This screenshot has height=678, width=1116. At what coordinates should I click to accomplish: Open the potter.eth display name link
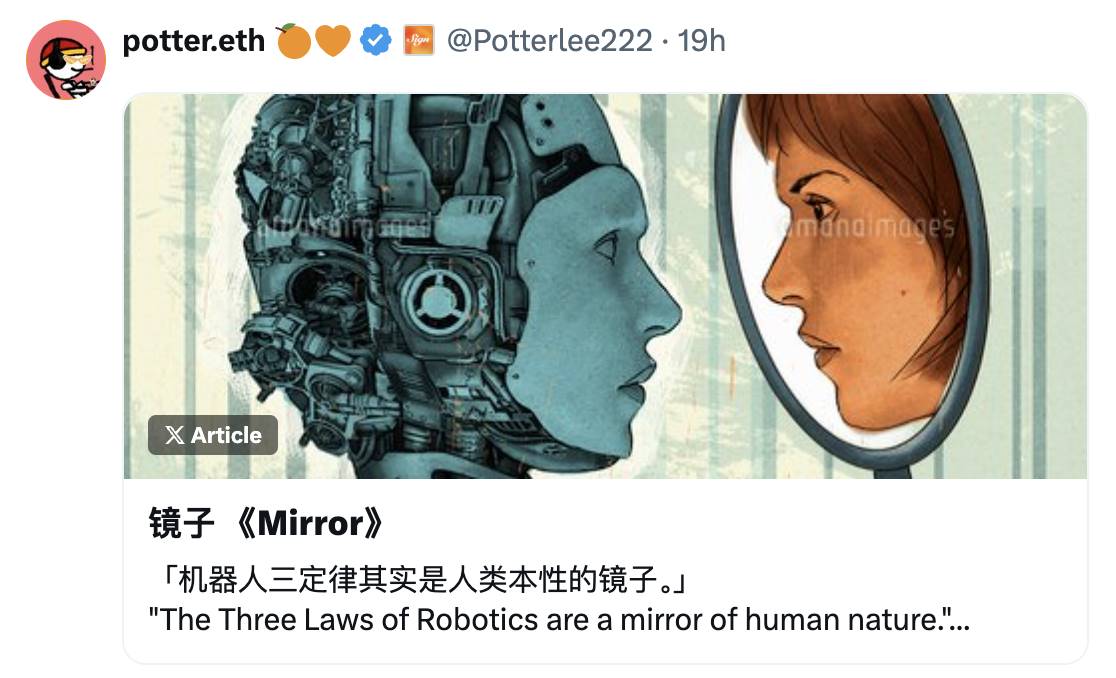(x=194, y=41)
